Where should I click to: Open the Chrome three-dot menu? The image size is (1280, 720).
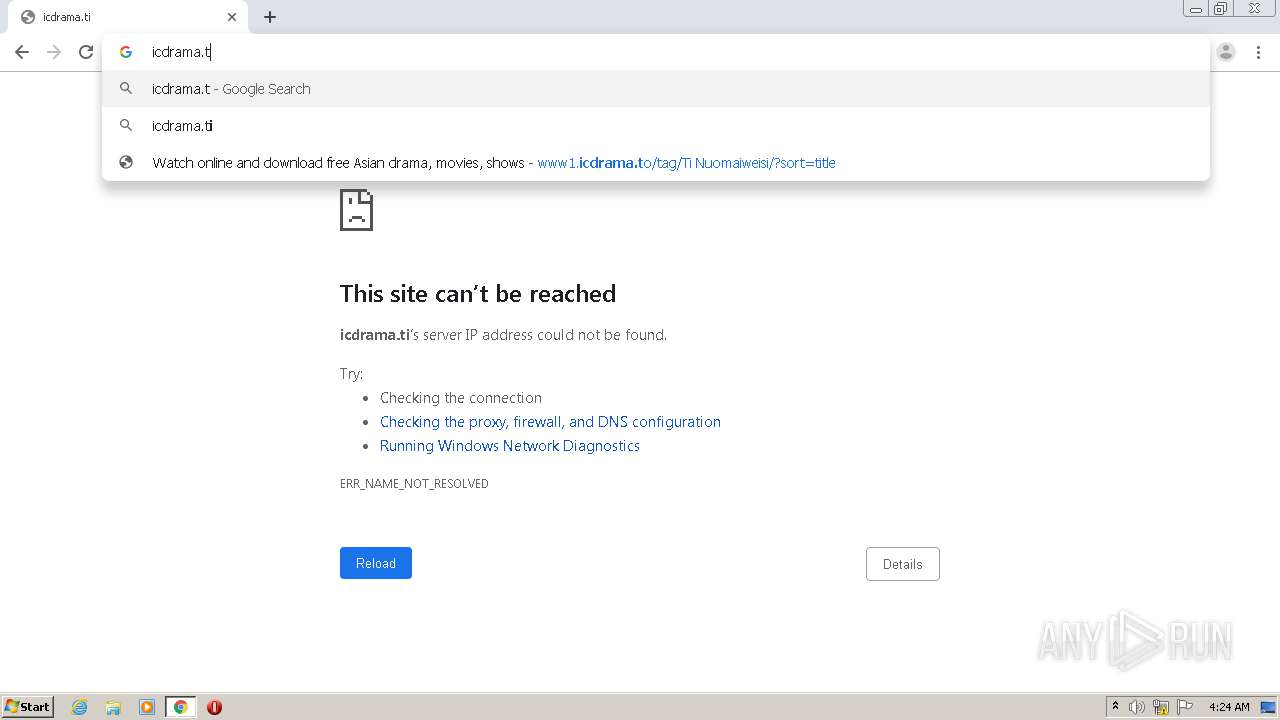pyautogui.click(x=1258, y=52)
